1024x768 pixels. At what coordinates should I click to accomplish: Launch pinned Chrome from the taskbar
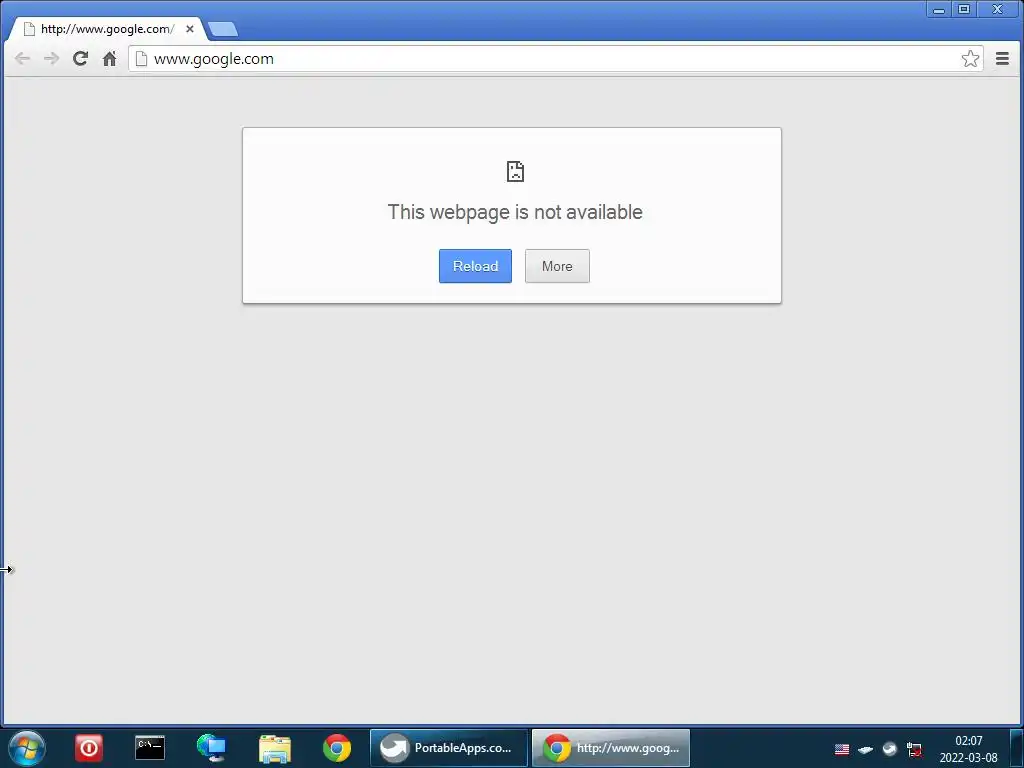337,748
